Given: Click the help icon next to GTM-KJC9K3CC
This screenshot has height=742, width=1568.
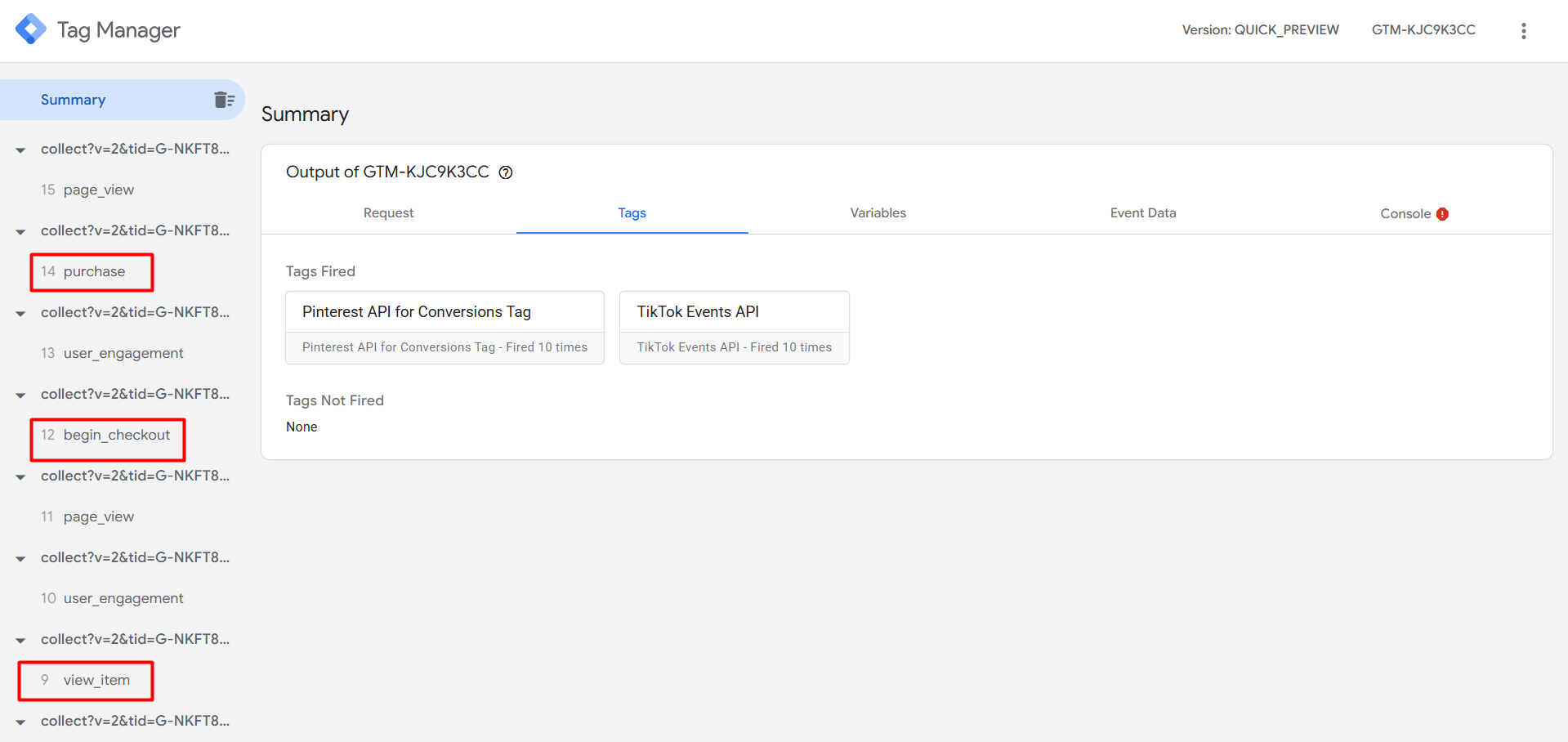Looking at the screenshot, I should (x=506, y=172).
